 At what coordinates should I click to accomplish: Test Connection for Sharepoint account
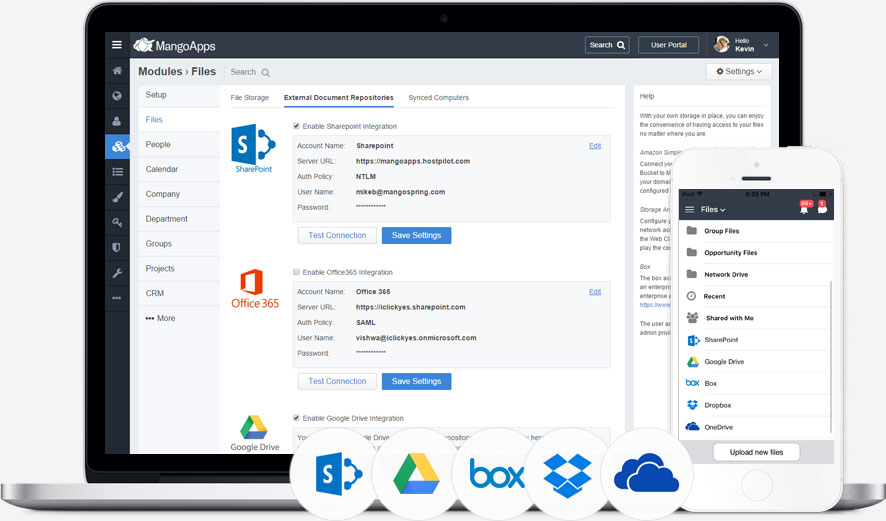pos(337,236)
